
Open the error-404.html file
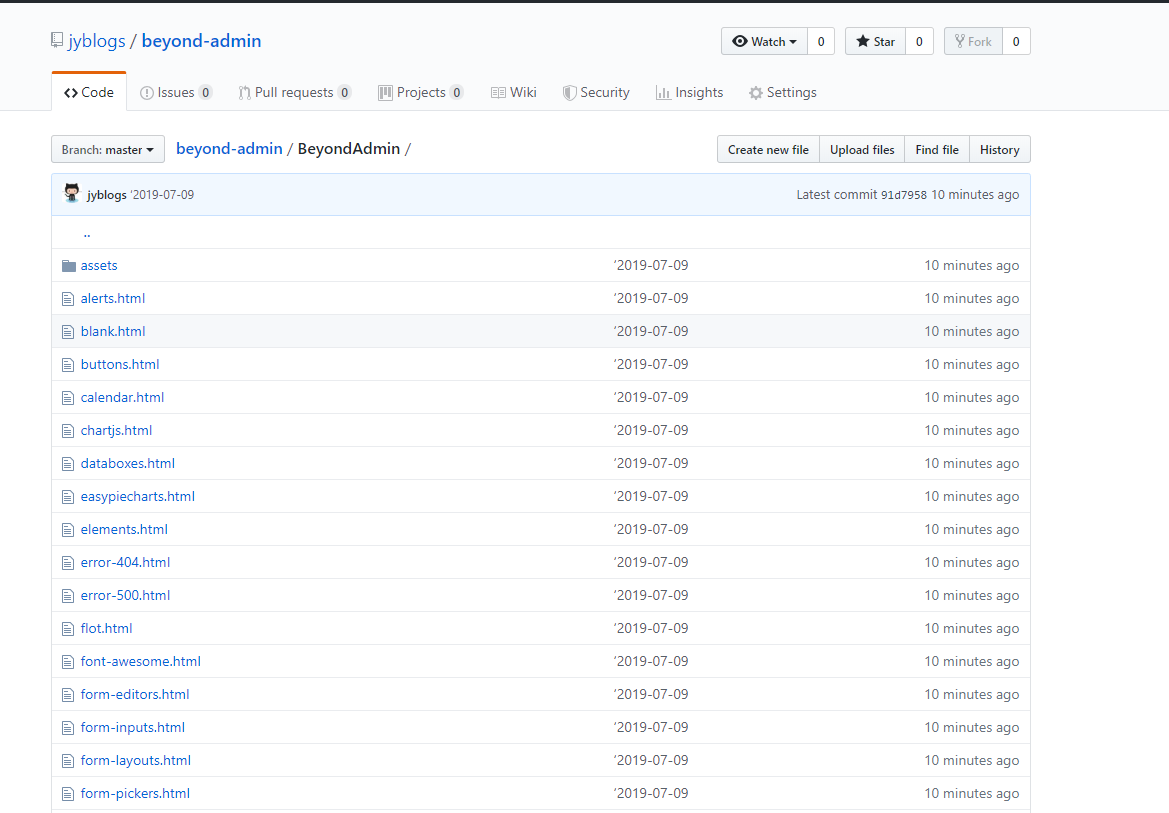point(125,562)
